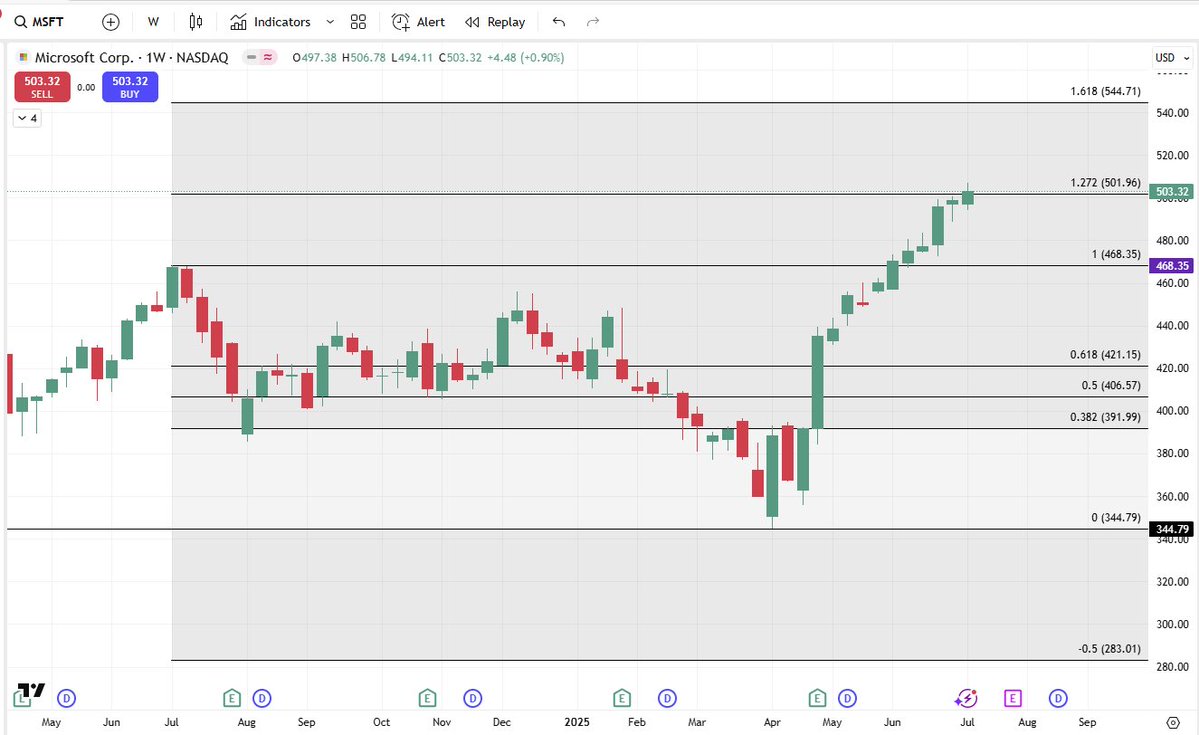Open the W weekly interval selector
1199x735 pixels.
pyautogui.click(x=153, y=21)
